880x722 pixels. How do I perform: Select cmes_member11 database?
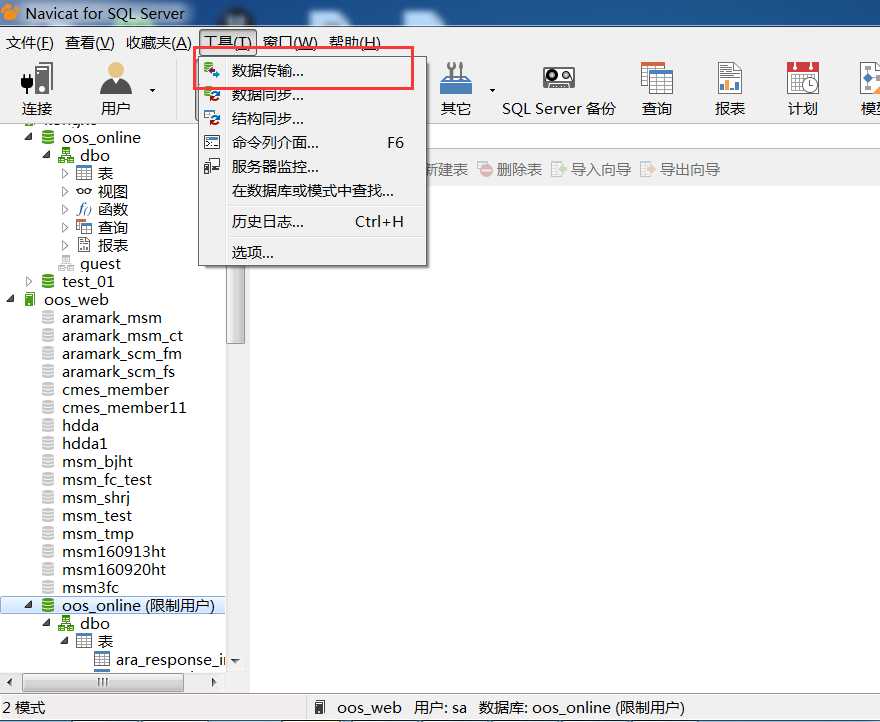point(124,407)
